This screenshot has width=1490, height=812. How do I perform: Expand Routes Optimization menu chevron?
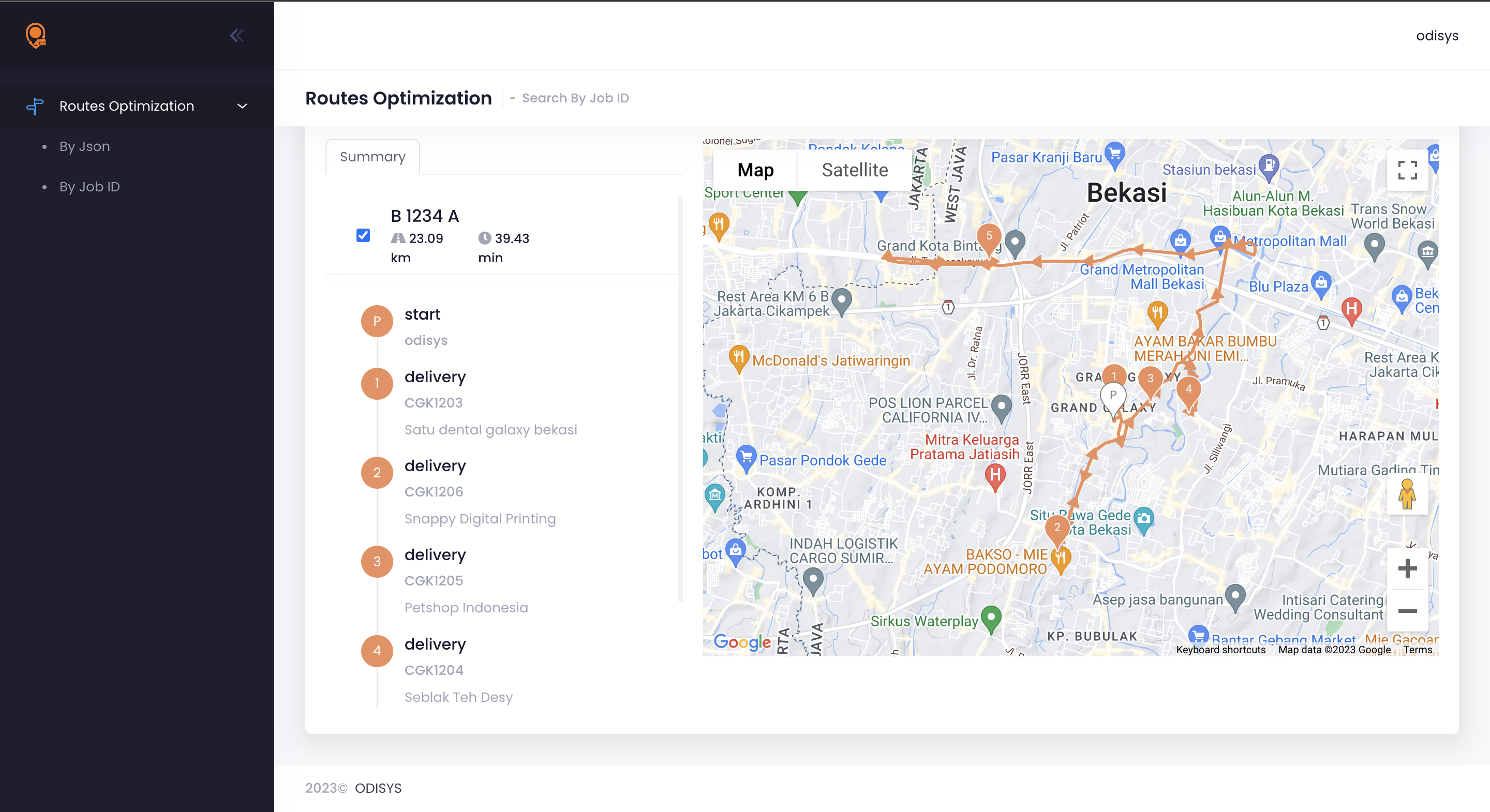pyautogui.click(x=242, y=106)
